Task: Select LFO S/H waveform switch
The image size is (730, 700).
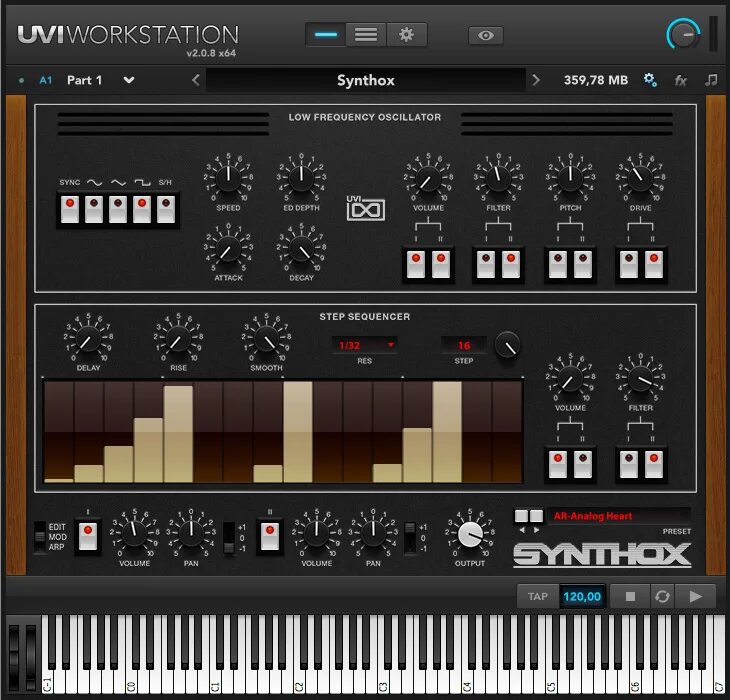Action: click(166, 209)
